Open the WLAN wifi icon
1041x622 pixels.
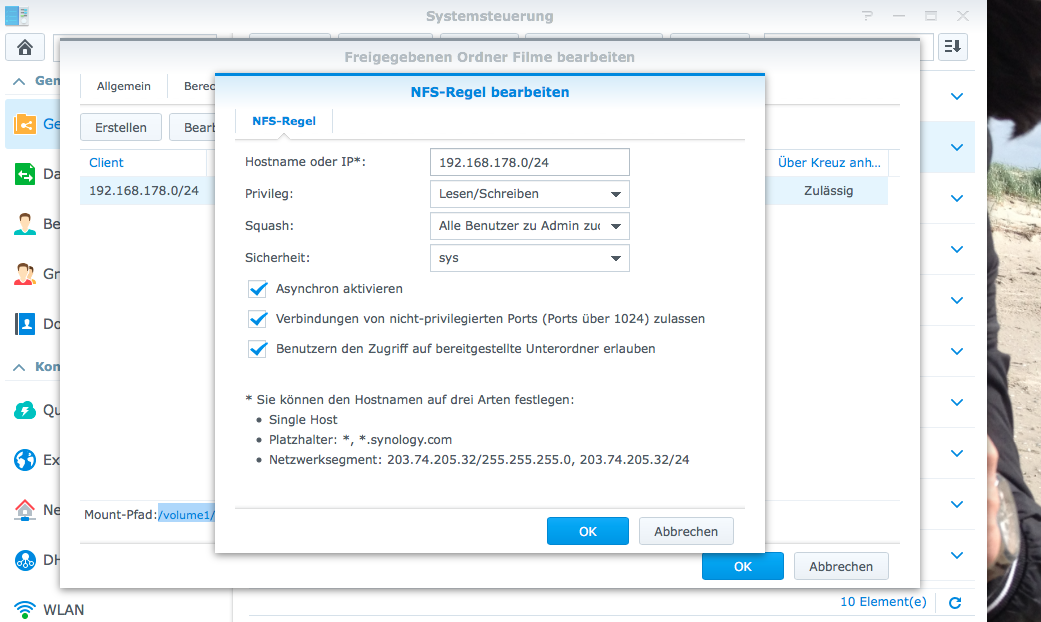point(25,609)
